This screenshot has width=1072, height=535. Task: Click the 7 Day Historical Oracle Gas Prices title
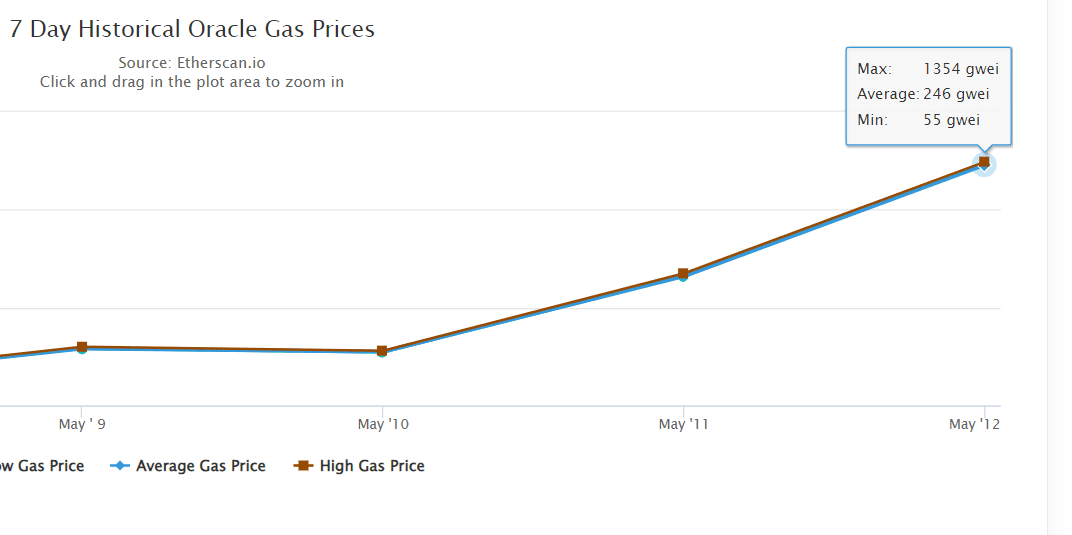tap(192, 29)
